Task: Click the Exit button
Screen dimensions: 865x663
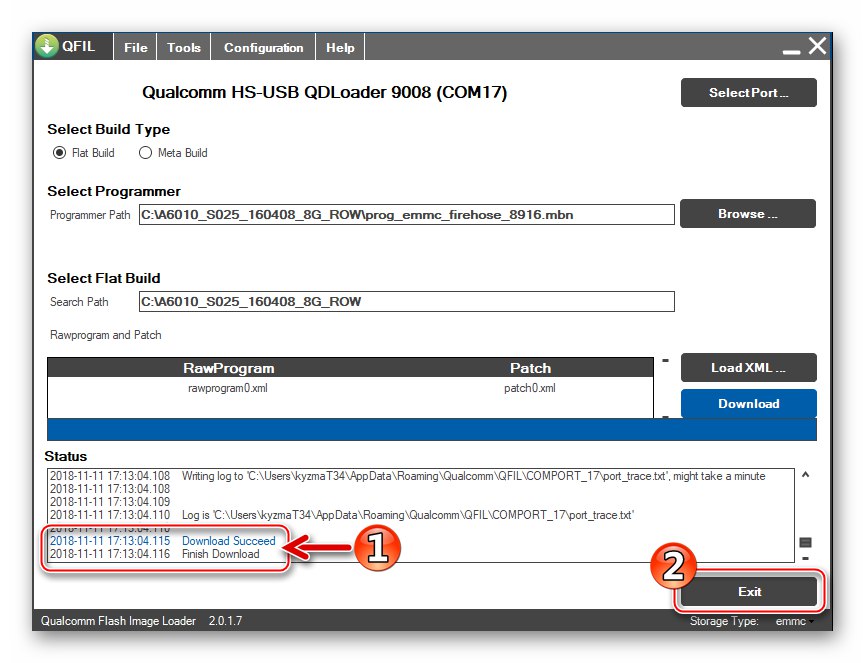Action: [749, 591]
